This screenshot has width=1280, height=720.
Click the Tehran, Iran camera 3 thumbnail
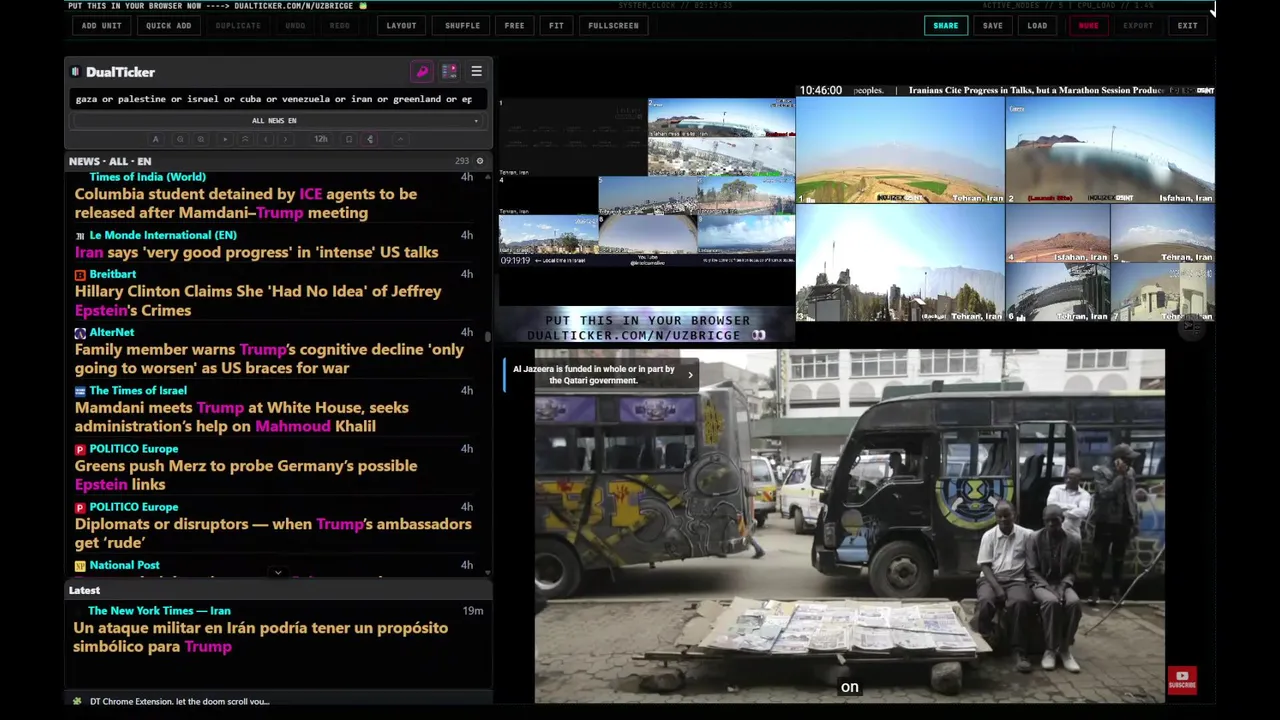900,263
